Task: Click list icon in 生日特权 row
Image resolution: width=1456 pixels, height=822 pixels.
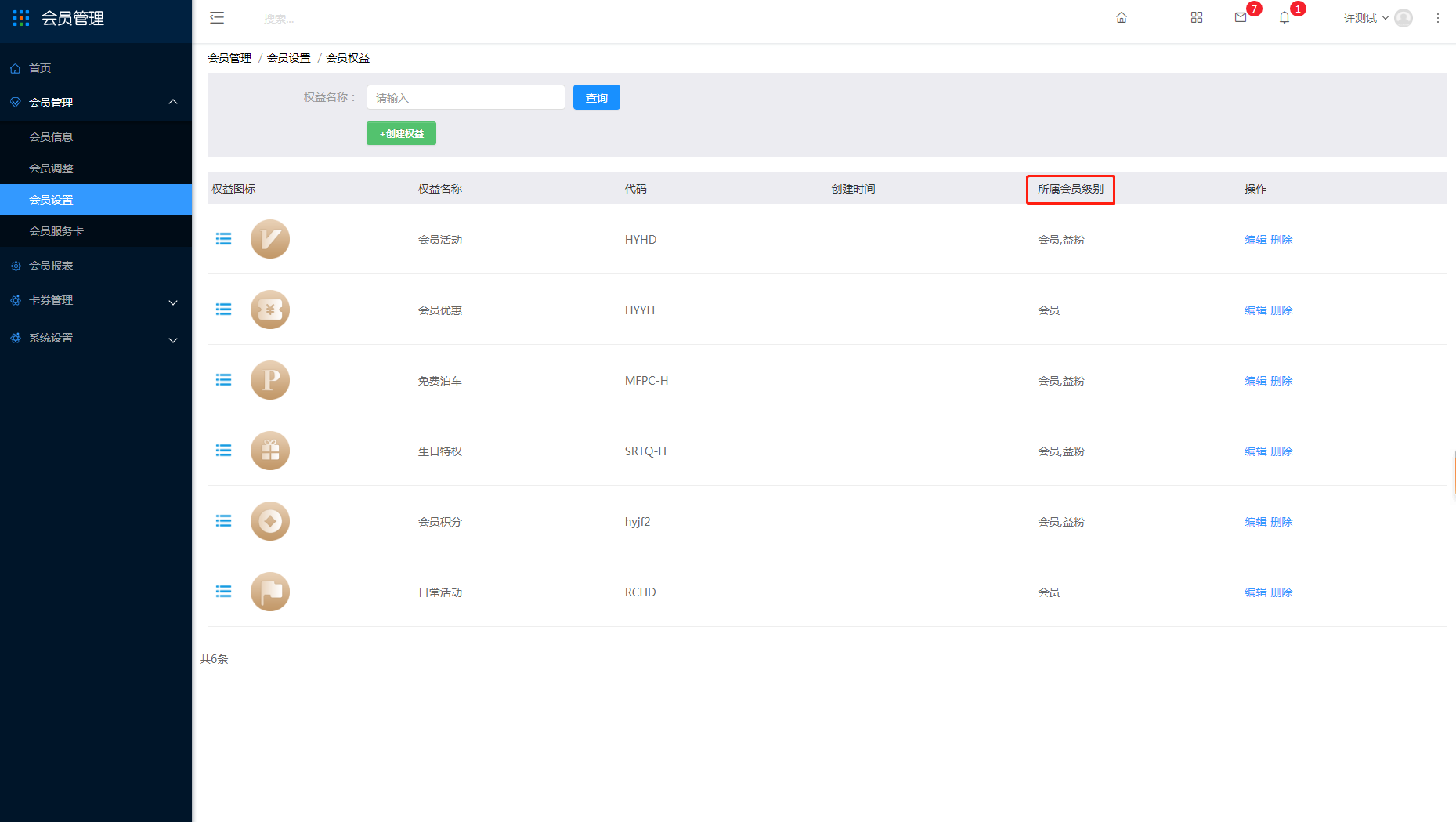Action: (x=224, y=451)
